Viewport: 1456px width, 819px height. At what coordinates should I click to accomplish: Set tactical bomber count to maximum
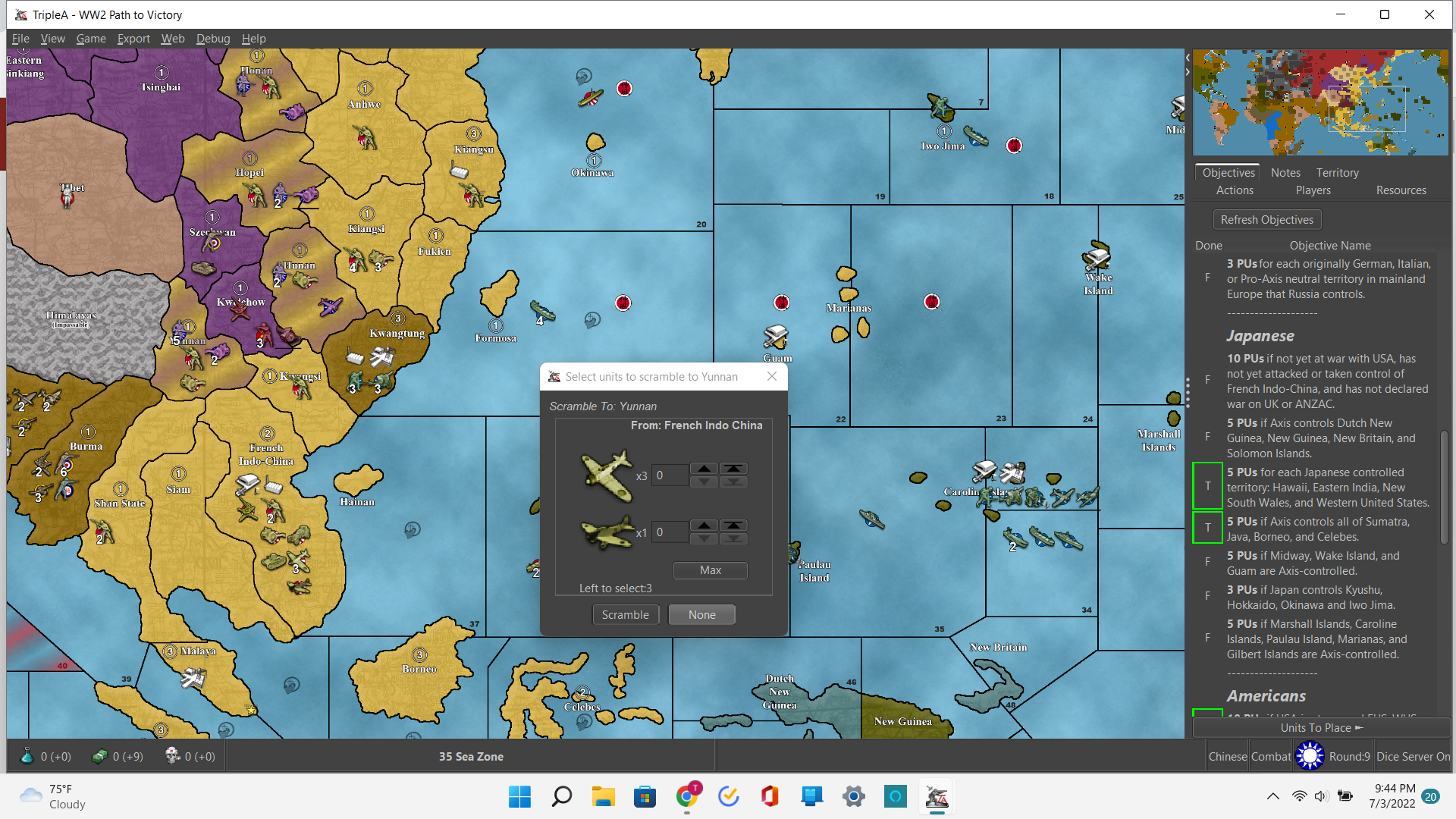733,526
